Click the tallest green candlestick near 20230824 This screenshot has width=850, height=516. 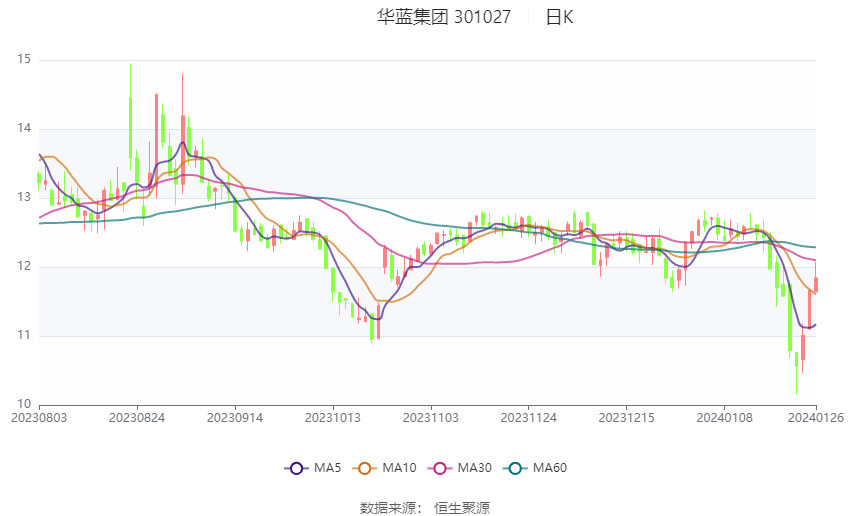pyautogui.click(x=130, y=127)
